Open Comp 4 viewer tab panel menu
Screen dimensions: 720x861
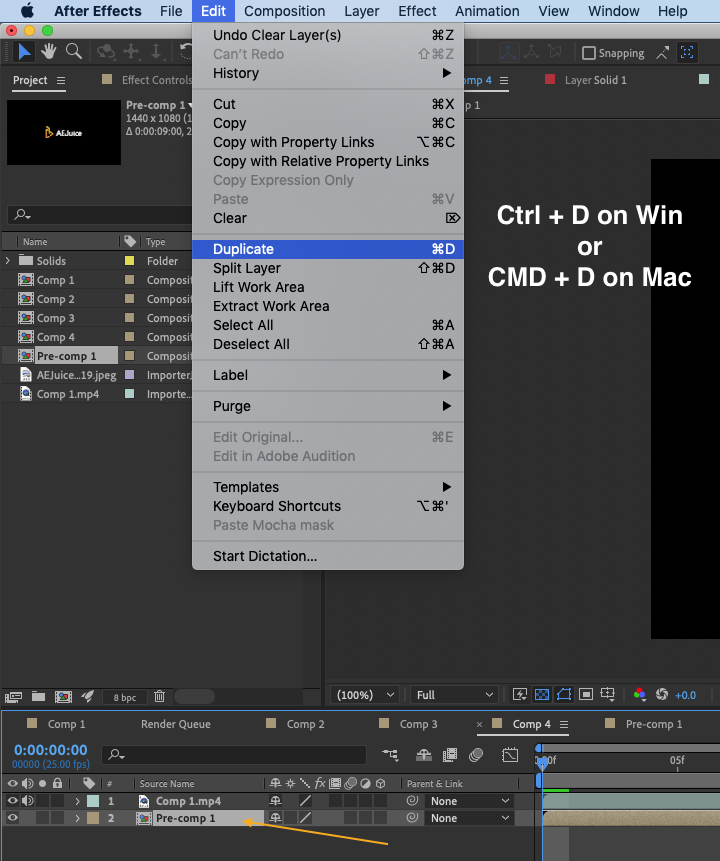pos(504,81)
